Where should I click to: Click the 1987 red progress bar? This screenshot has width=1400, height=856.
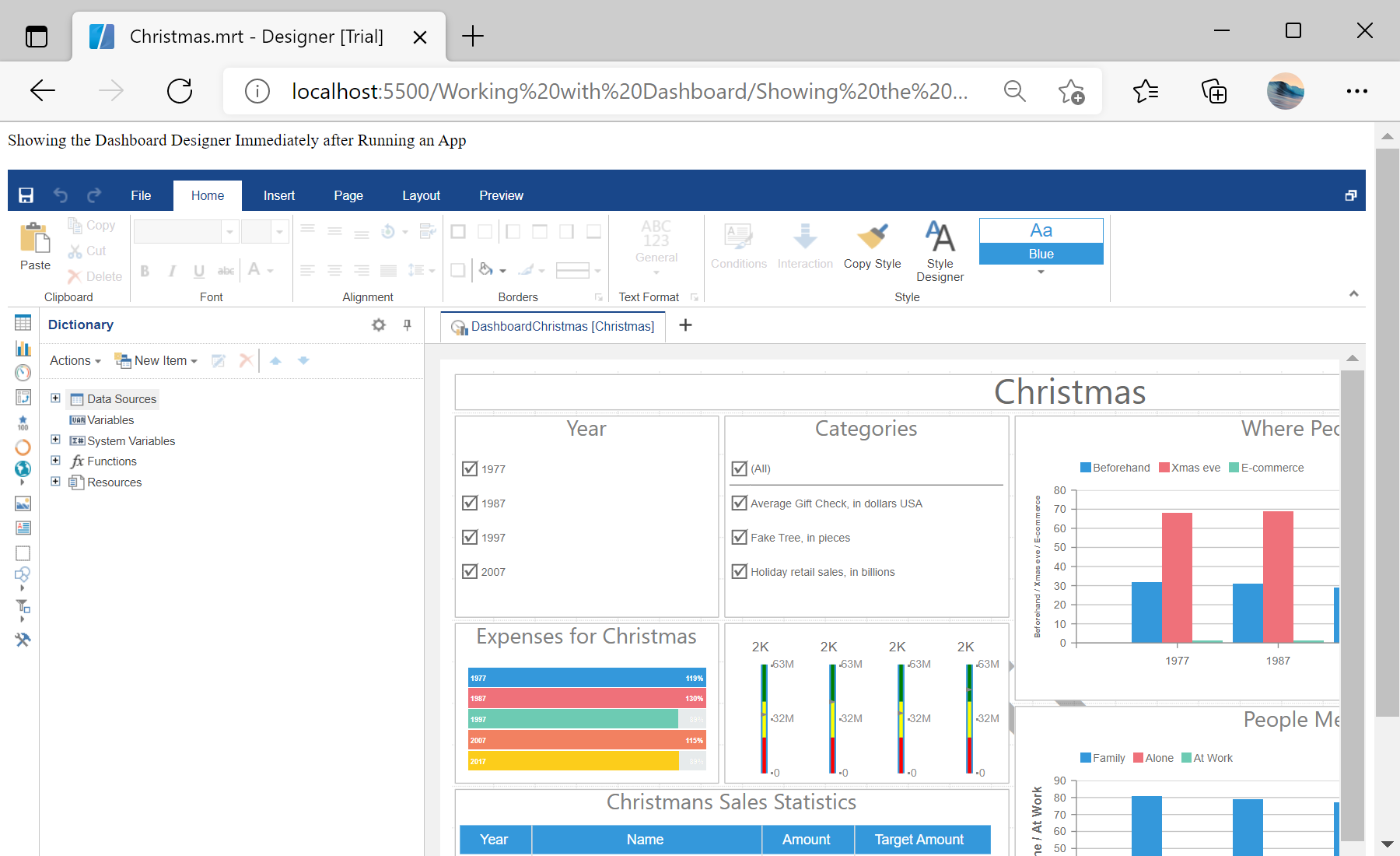[586, 698]
